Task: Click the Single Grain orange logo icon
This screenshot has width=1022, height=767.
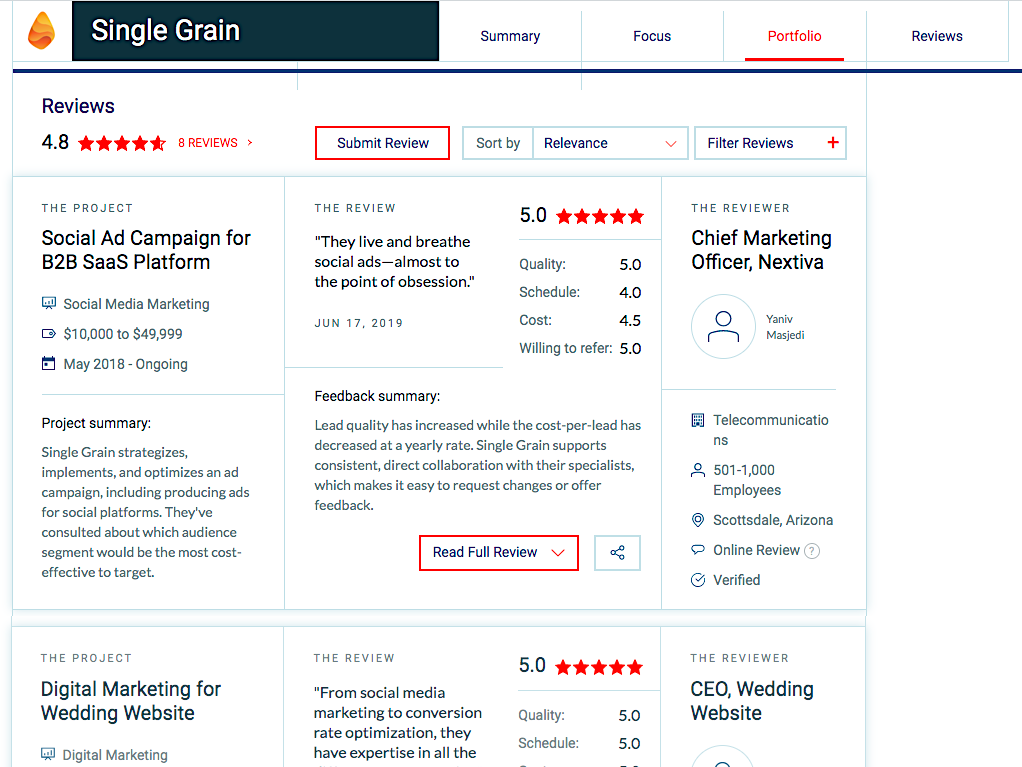Action: click(x=42, y=31)
